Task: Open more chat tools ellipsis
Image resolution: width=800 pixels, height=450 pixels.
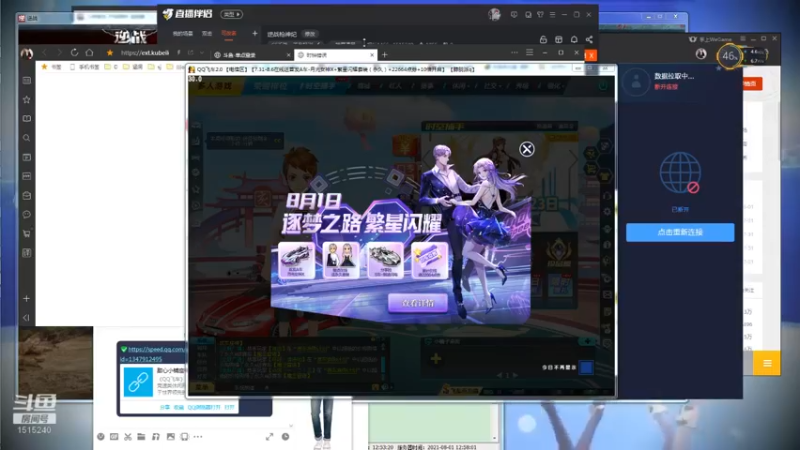Action: pyautogui.click(x=198, y=437)
